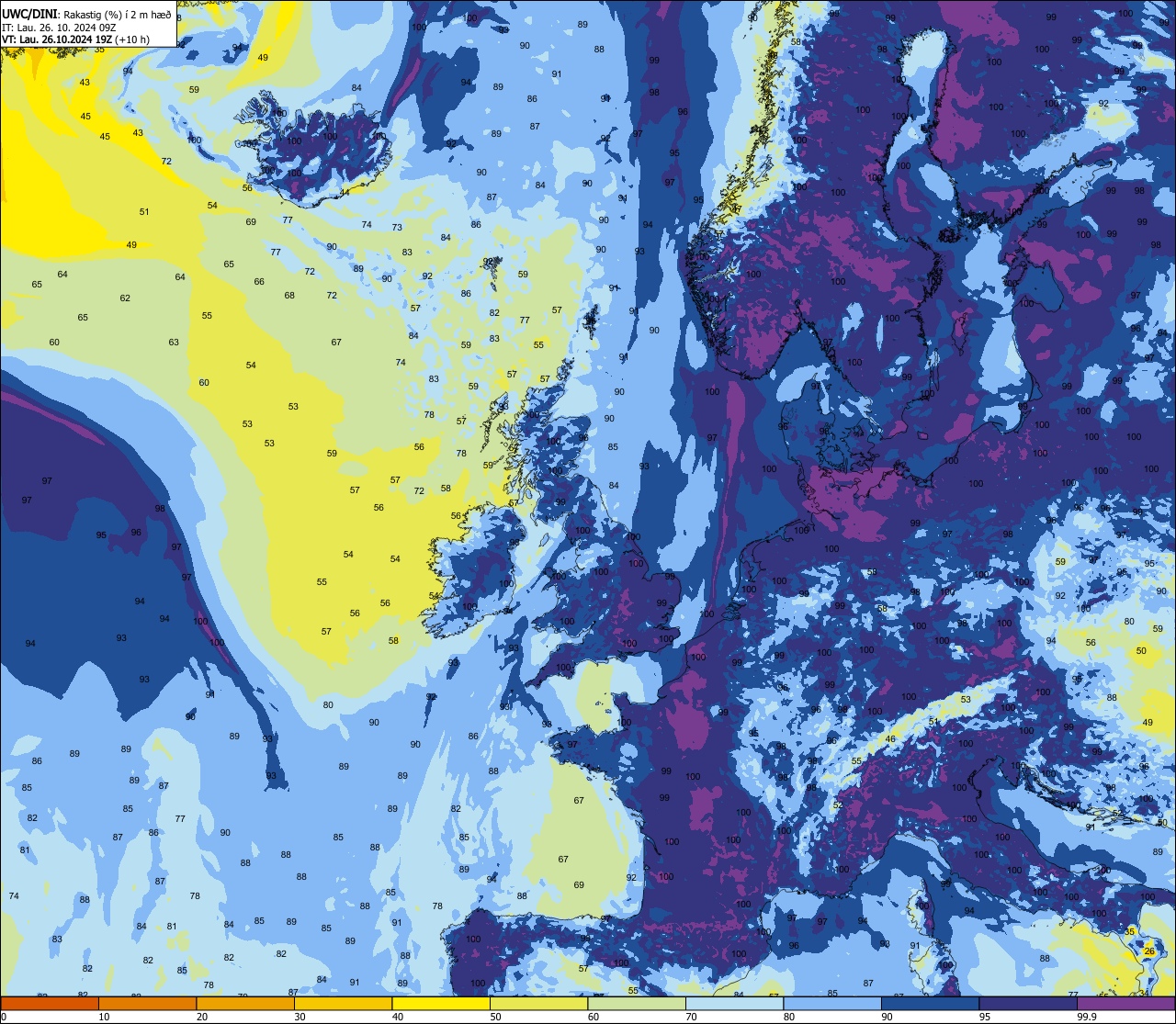The image size is (1176, 1024).
Task: Click the '80' legend scale label
Action: pyautogui.click(x=789, y=1017)
